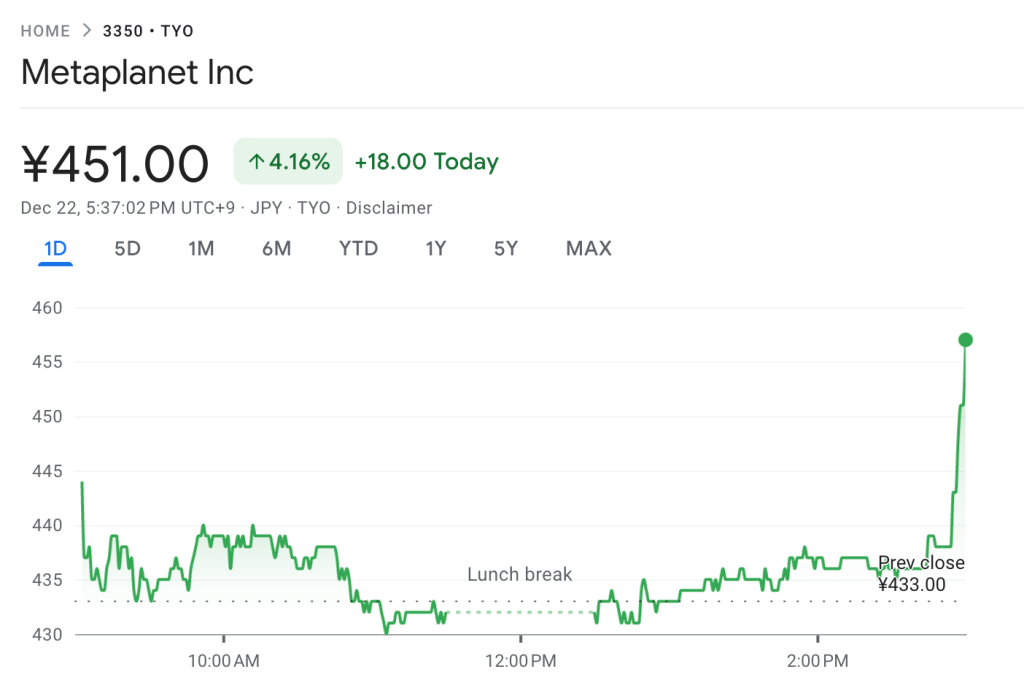Click the breadcrumb chevron after HOME
Image resolution: width=1024 pixels, height=696 pixels.
click(x=86, y=31)
